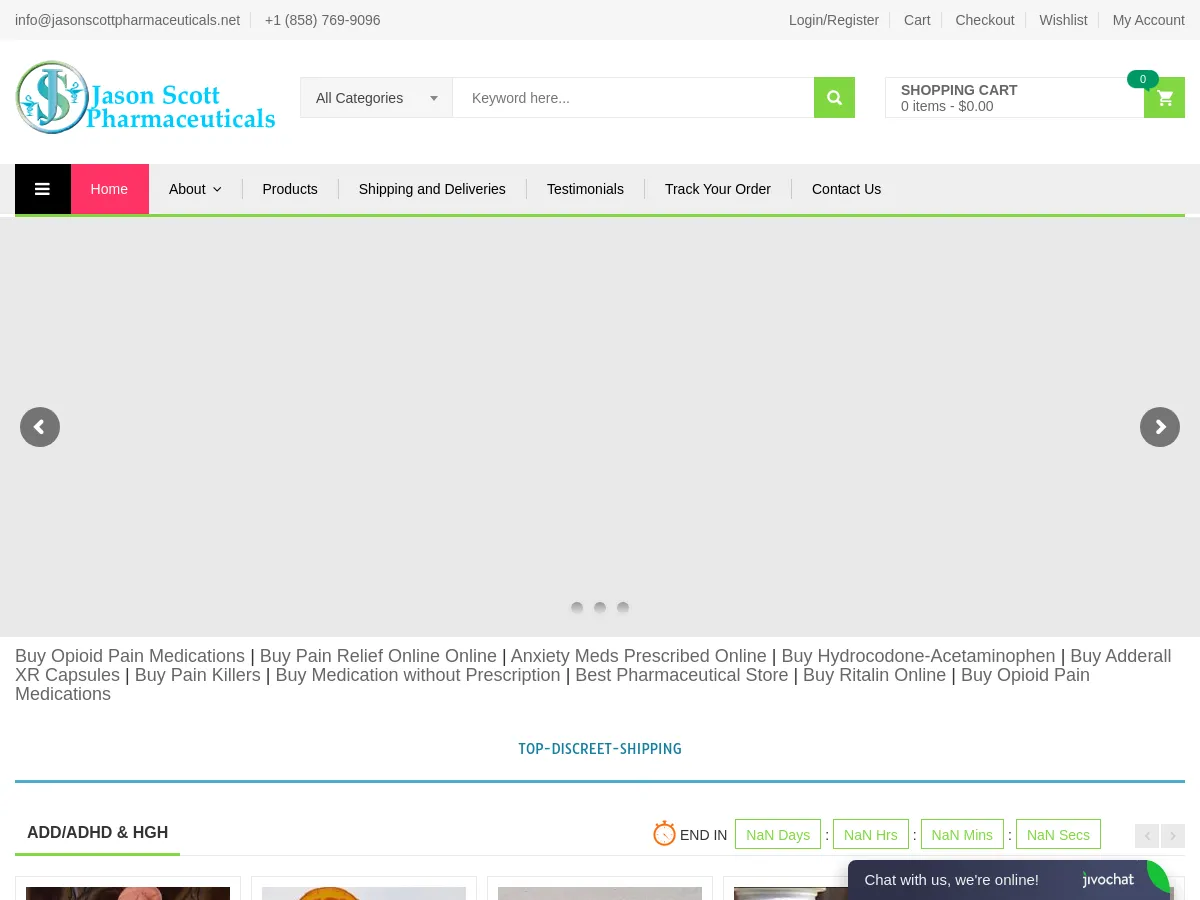
Task: Select the third carousel indicator dot
Action: click(623, 607)
